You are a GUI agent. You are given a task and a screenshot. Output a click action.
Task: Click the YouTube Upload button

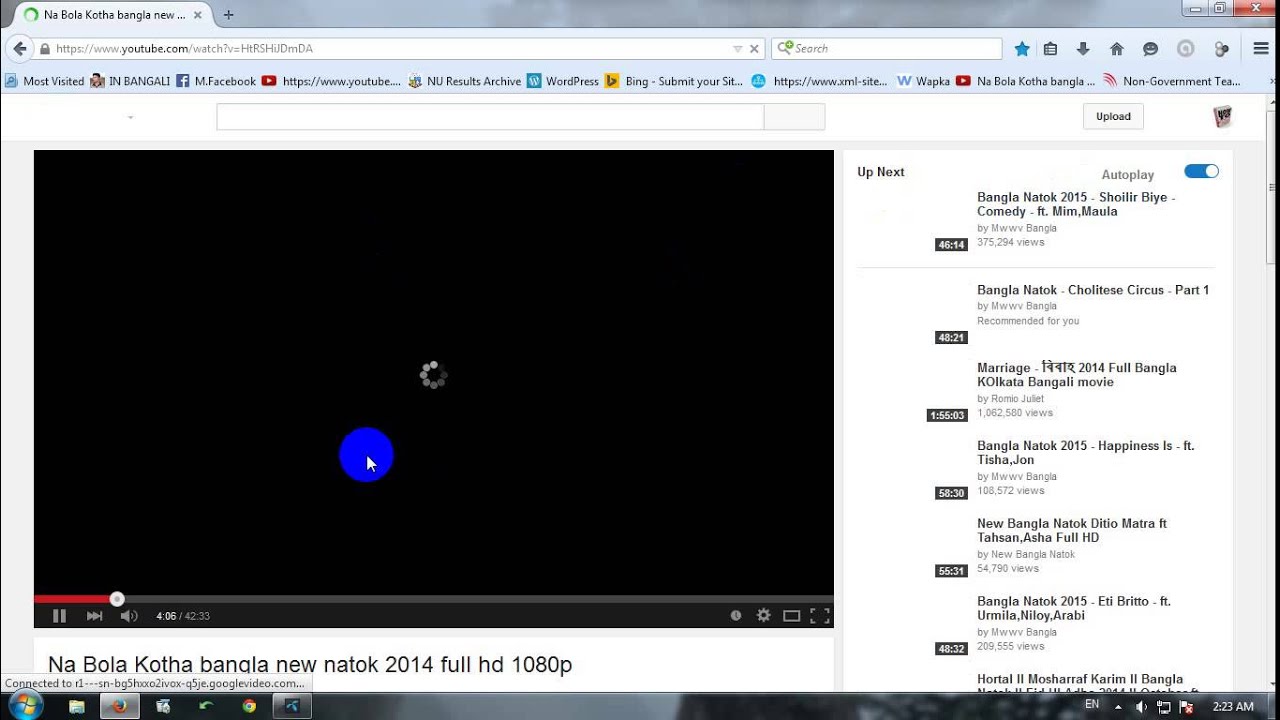tap(1113, 116)
